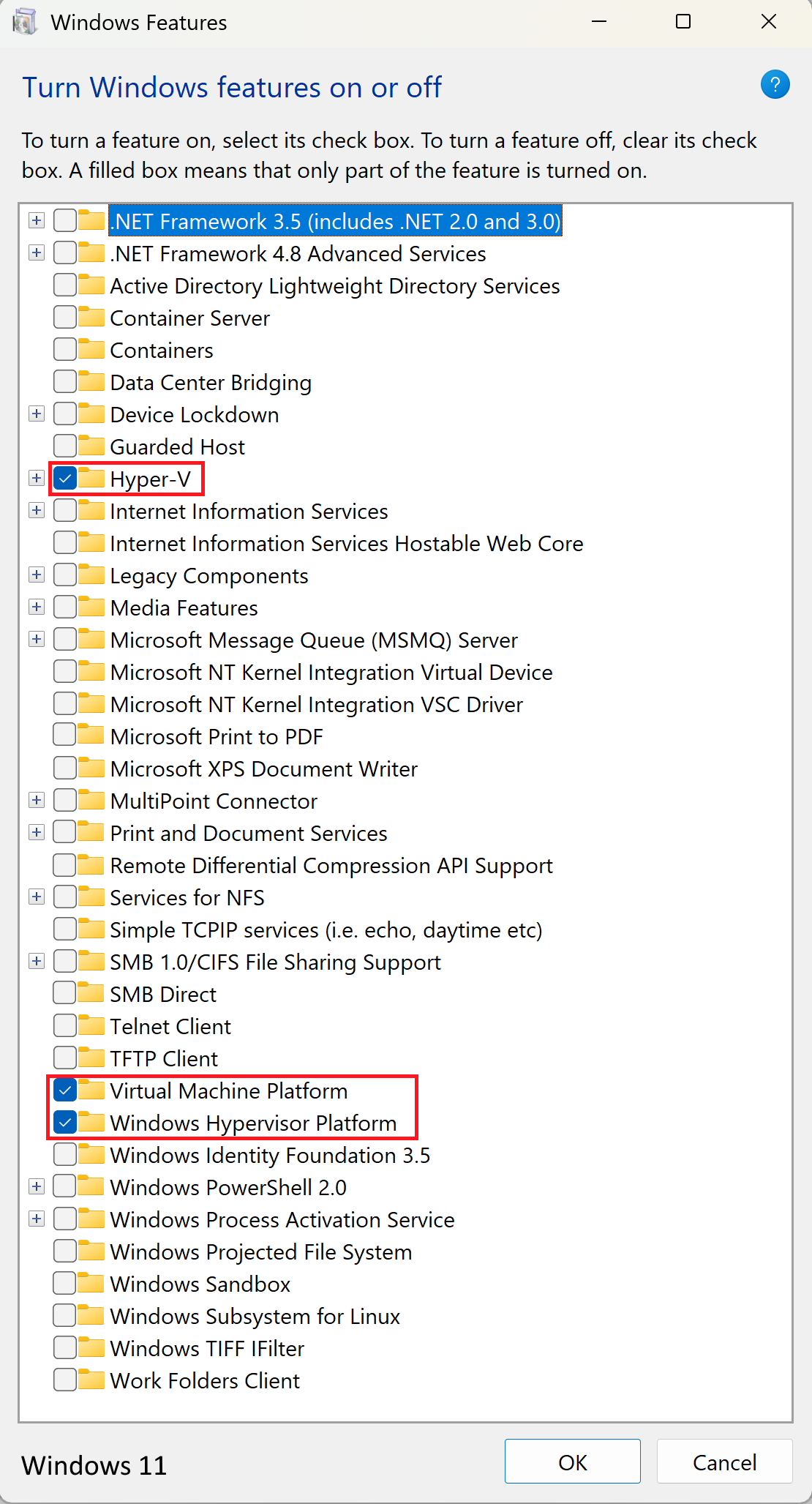Select the Simple TCPIP services row

coord(326,930)
